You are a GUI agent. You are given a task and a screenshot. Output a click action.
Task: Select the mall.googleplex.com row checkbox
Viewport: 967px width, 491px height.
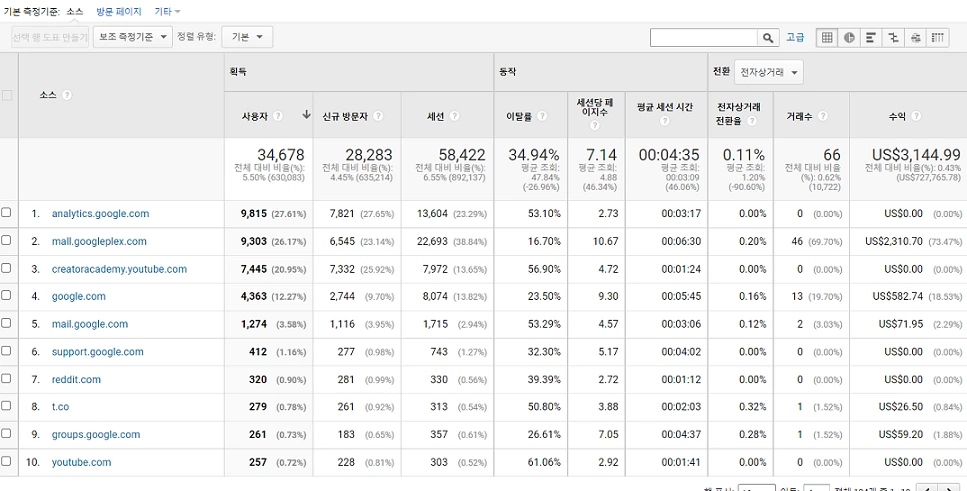click(x=6, y=240)
